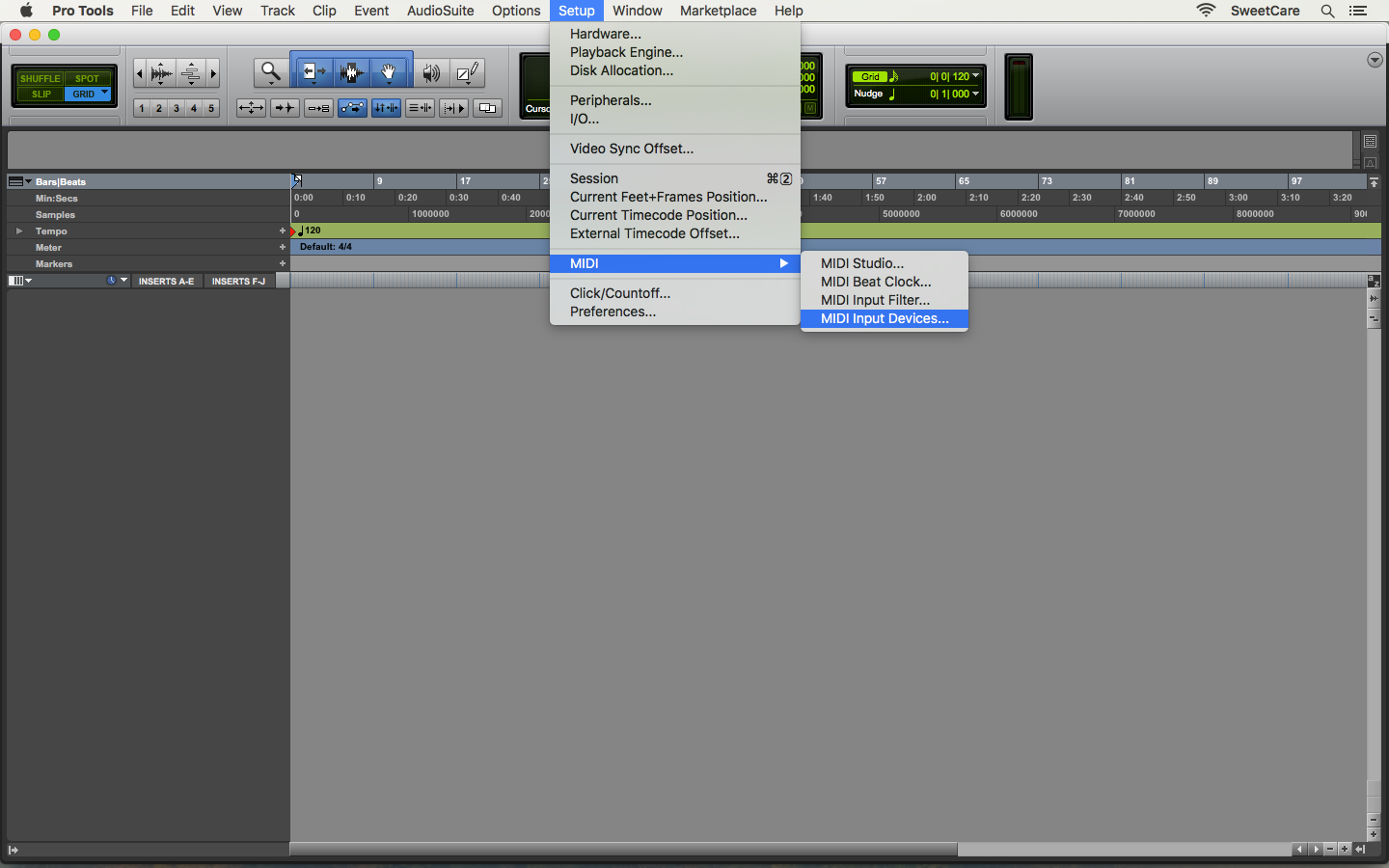Choose MIDI Studio submenu item
Viewport: 1389px width, 868px height.
tap(885, 263)
